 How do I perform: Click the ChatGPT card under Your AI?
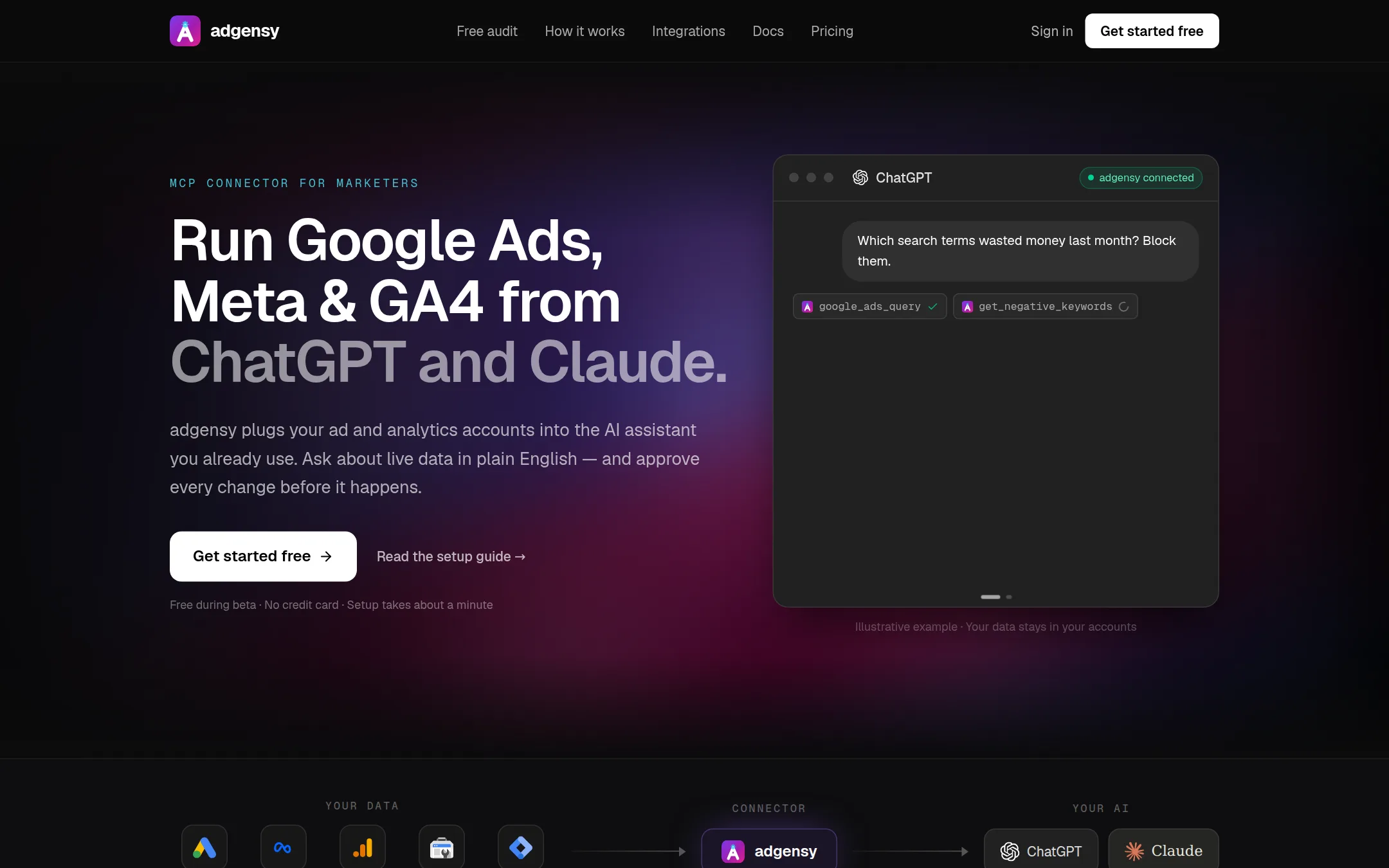pyautogui.click(x=1041, y=850)
